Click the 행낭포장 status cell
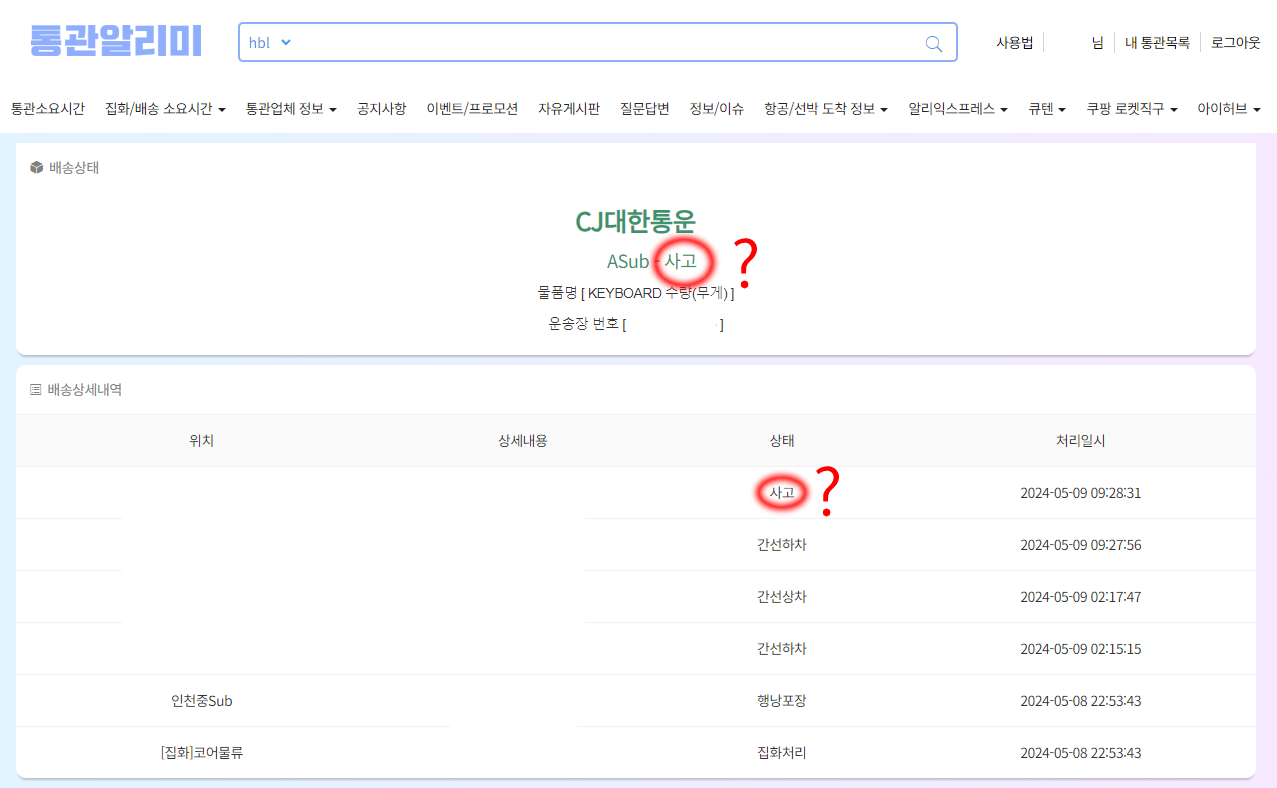The width and height of the screenshot is (1277, 788). pos(781,701)
